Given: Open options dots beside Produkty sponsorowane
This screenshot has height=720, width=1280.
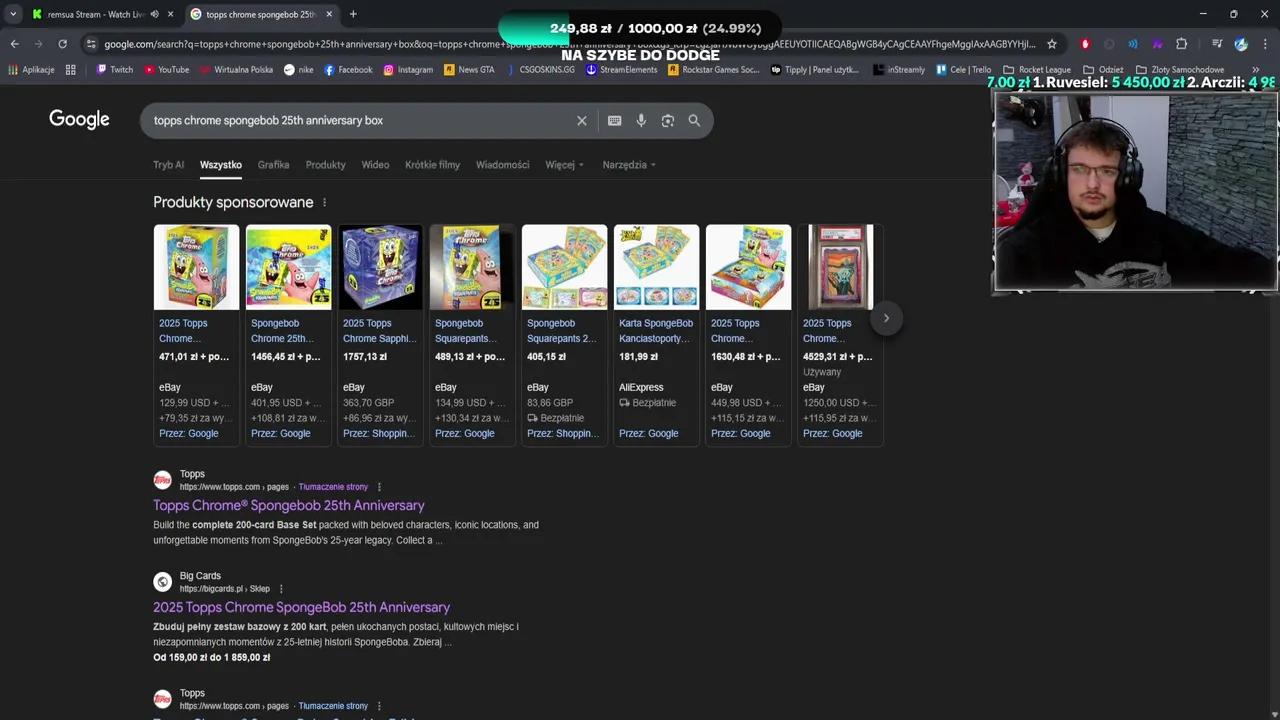Looking at the screenshot, I should 324,202.
